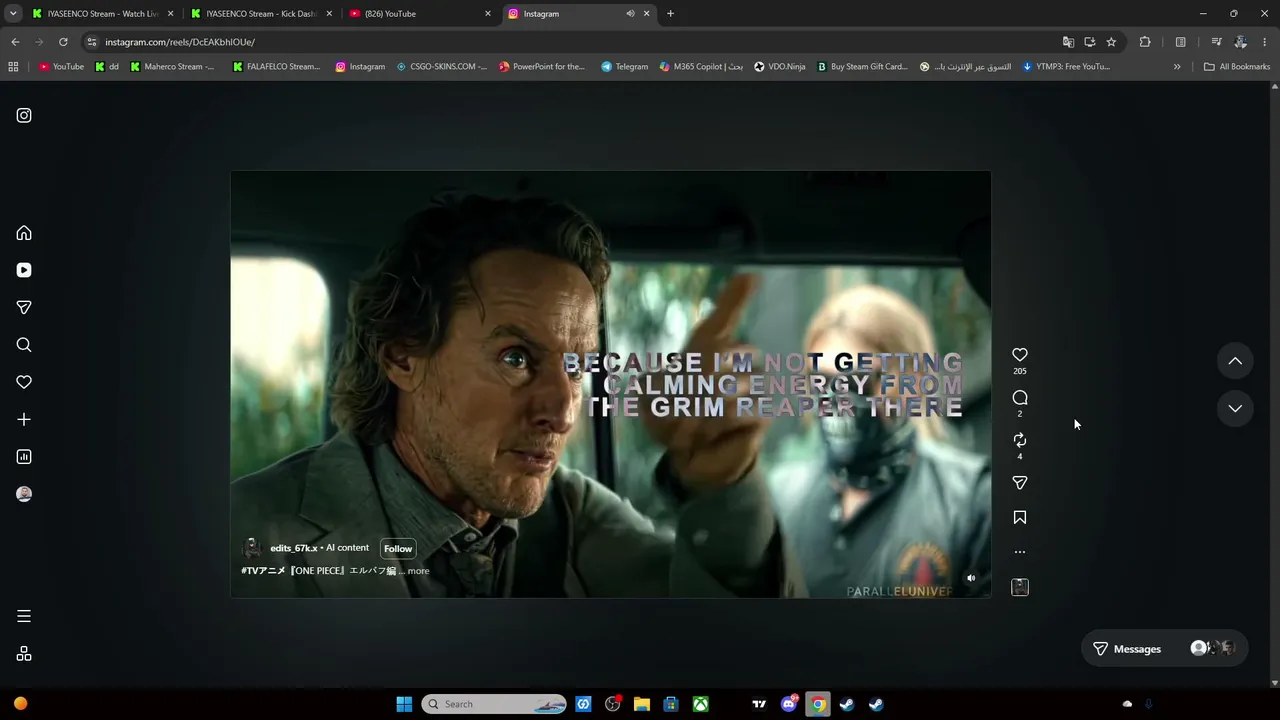
Task: Focus the address bar URL
Action: (x=180, y=42)
